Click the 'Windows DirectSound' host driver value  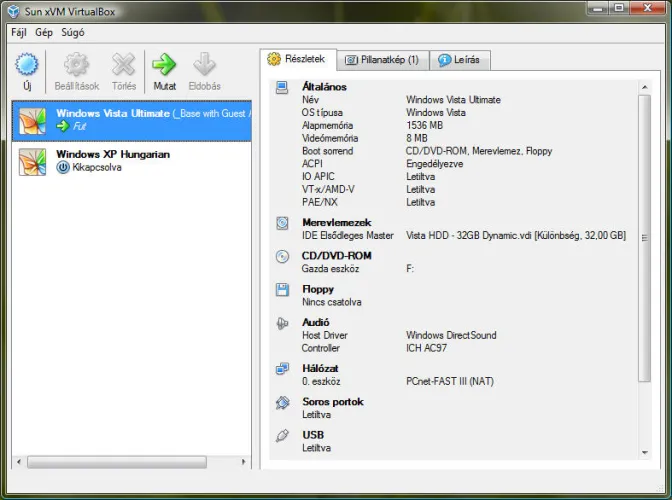[451, 335]
